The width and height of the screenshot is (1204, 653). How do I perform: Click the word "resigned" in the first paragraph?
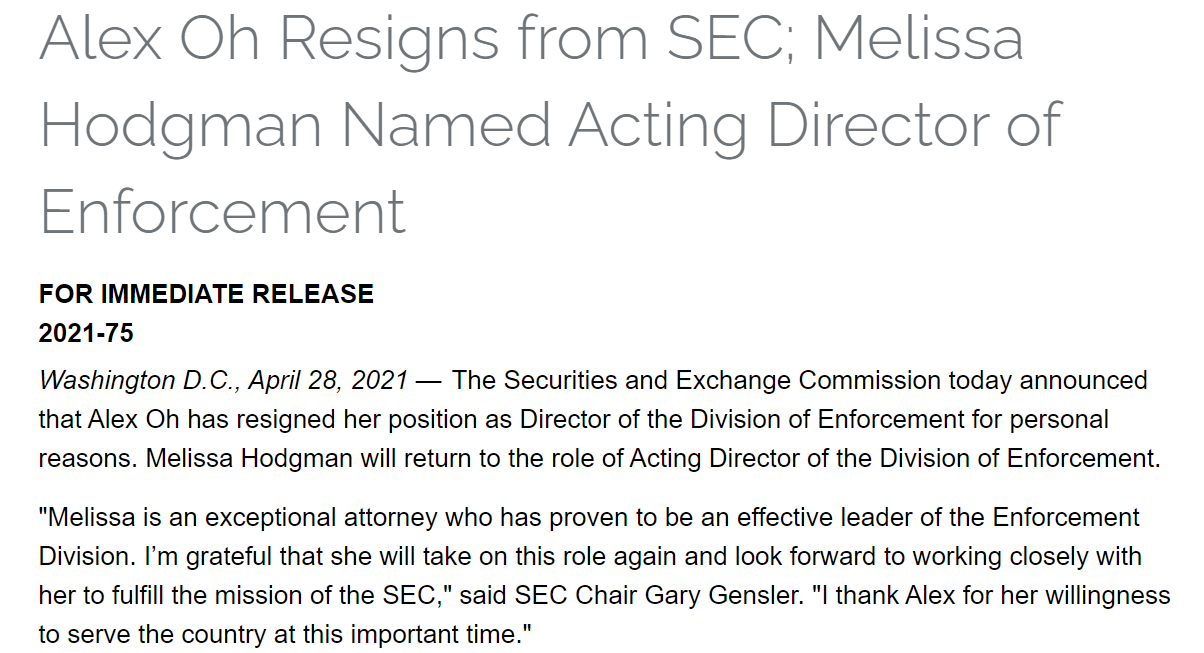pos(256,419)
